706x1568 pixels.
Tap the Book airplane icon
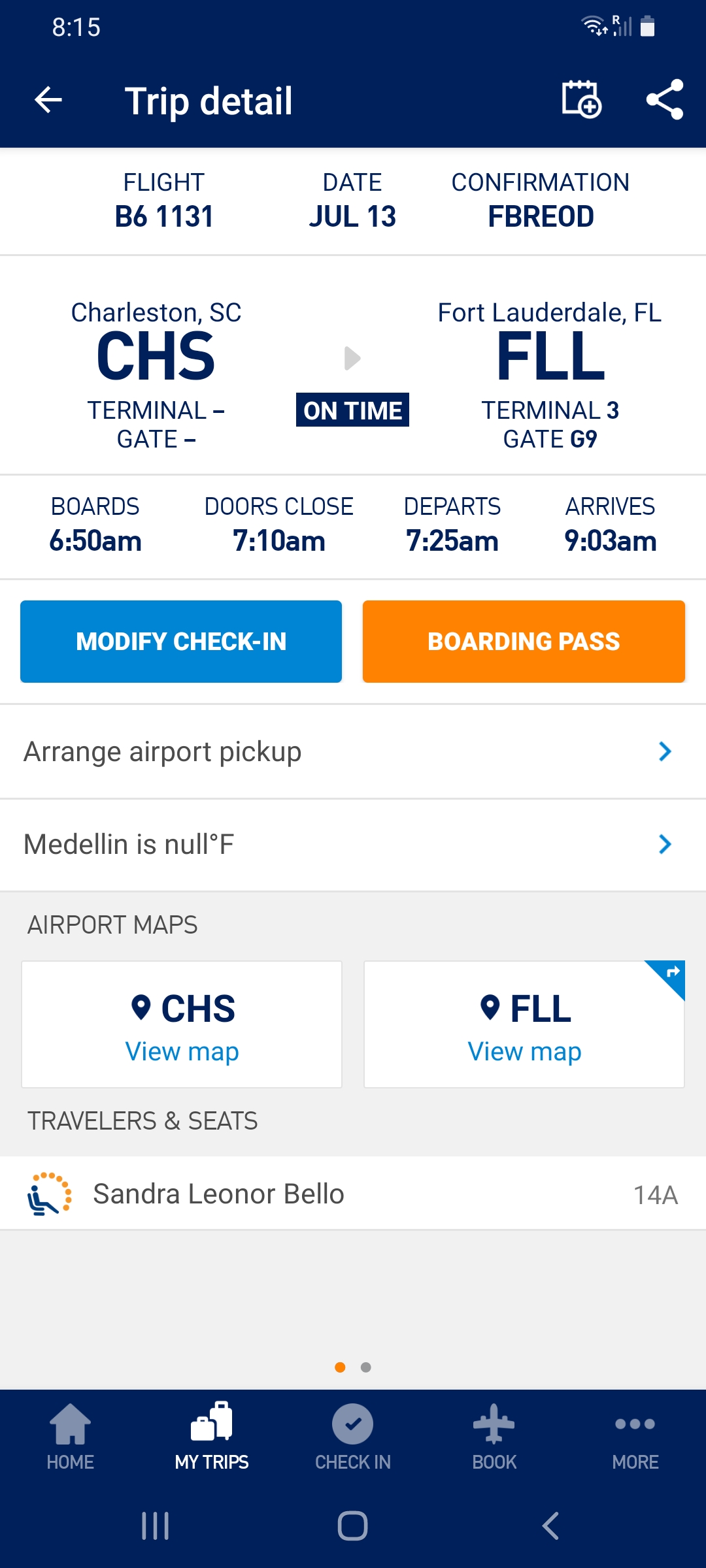494,1424
